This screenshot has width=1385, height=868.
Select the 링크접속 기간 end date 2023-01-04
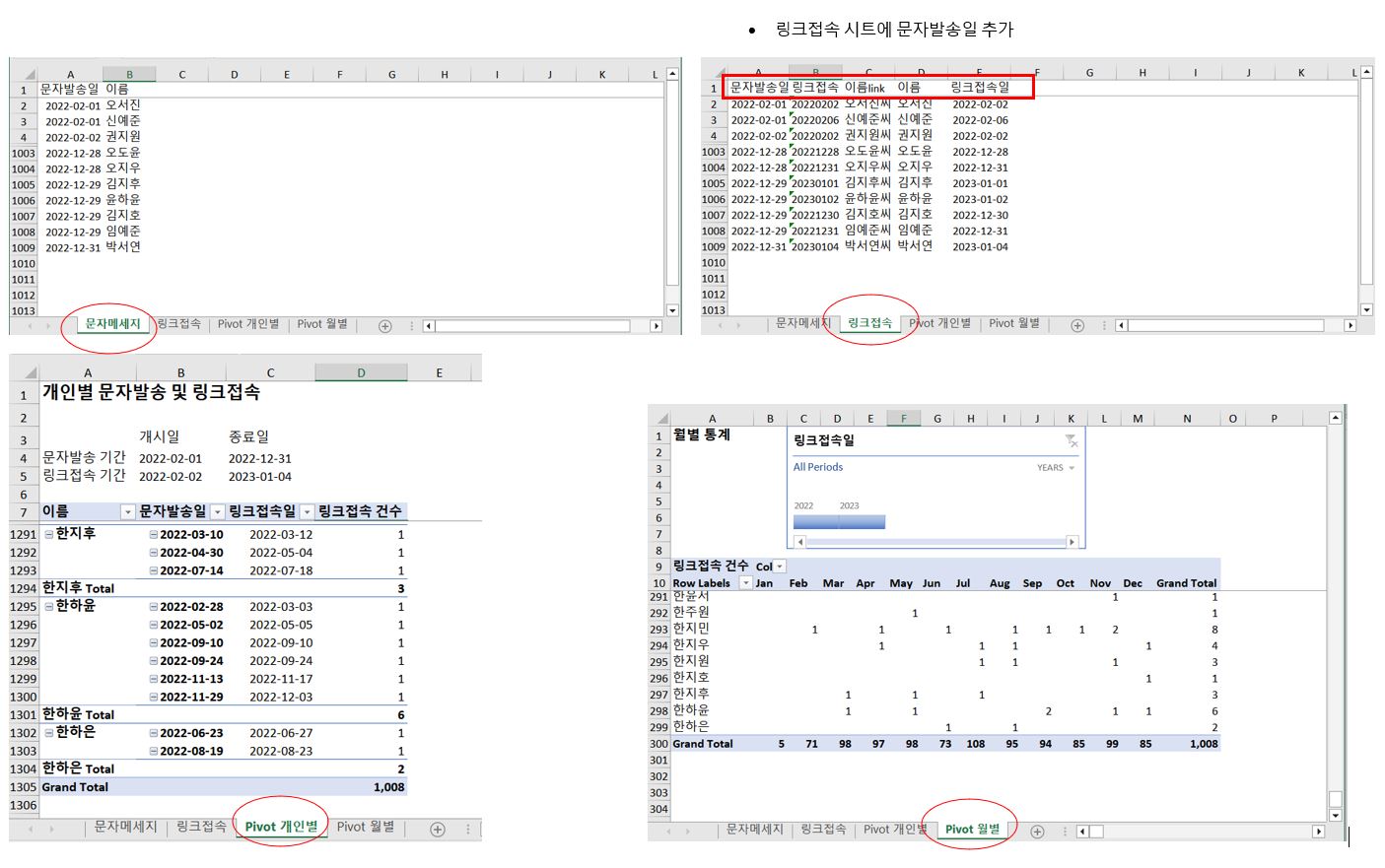point(260,477)
